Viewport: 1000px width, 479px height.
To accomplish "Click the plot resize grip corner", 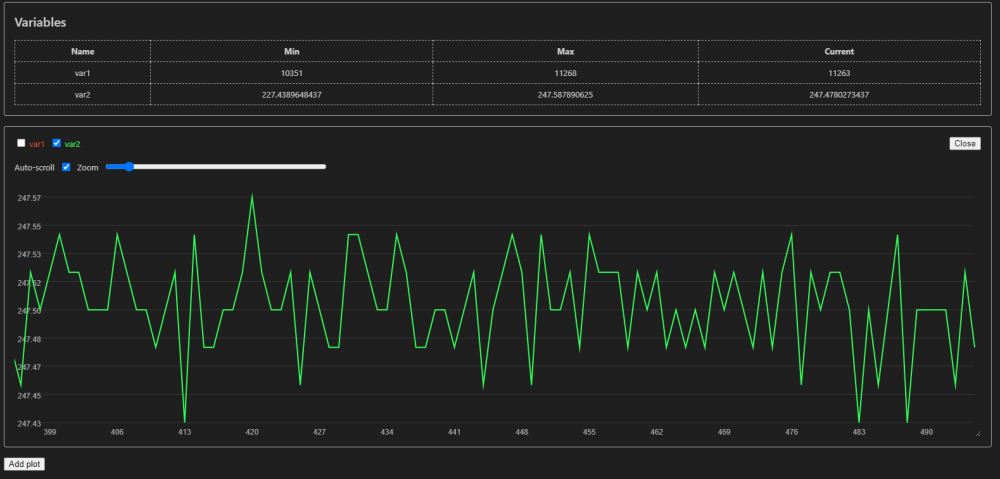I will pyautogui.click(x=978, y=434).
